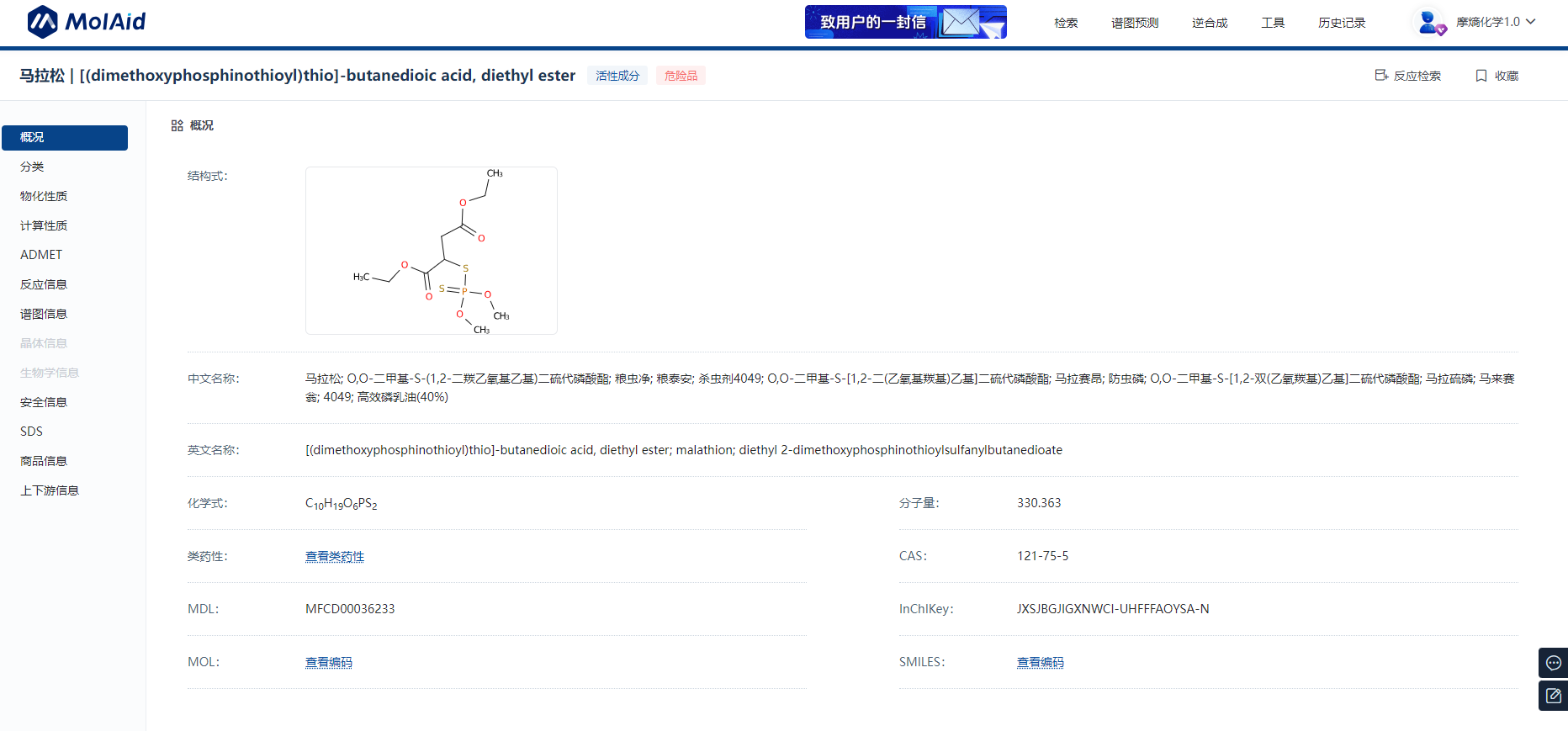This screenshot has height=731, width=1568.
Task: Click the user avatar icon
Action: pyautogui.click(x=1428, y=22)
